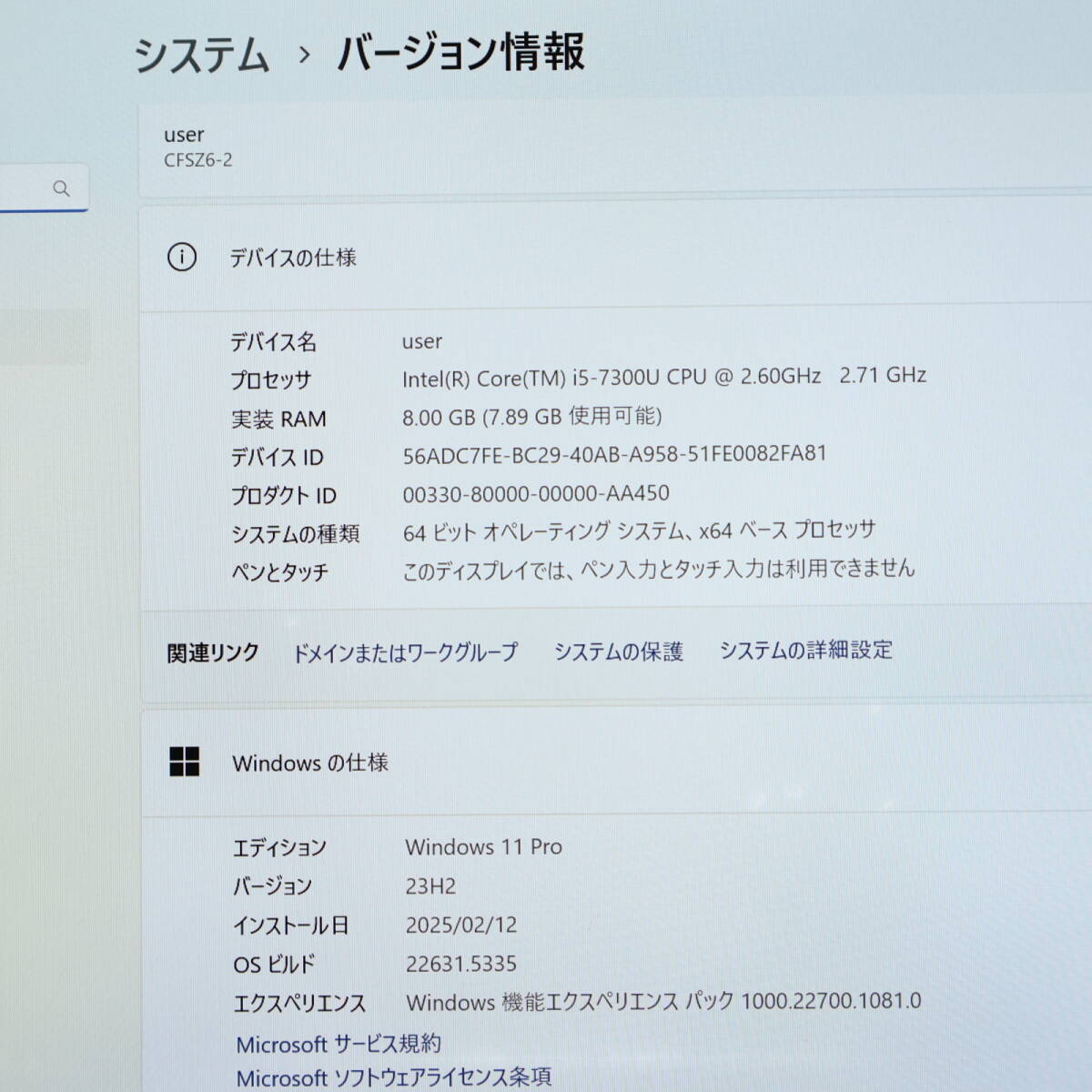1092x1092 pixels.
Task: Select OS build 22631.5335
Action: pyautogui.click(x=461, y=964)
